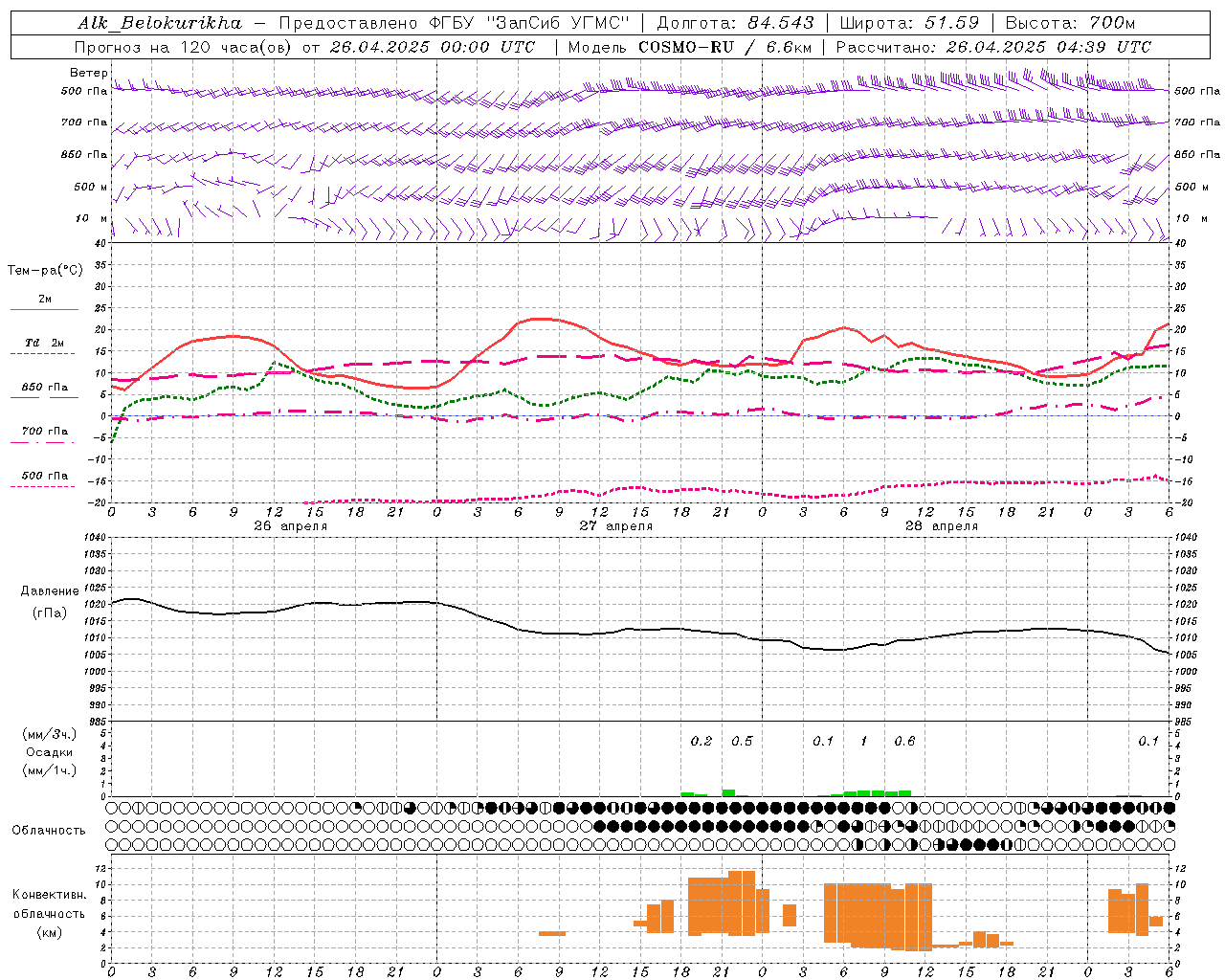Click the dotted pink sample under '500 гПа' legend
Viewport: 1225px width, 980px height.
pyautogui.click(x=43, y=486)
